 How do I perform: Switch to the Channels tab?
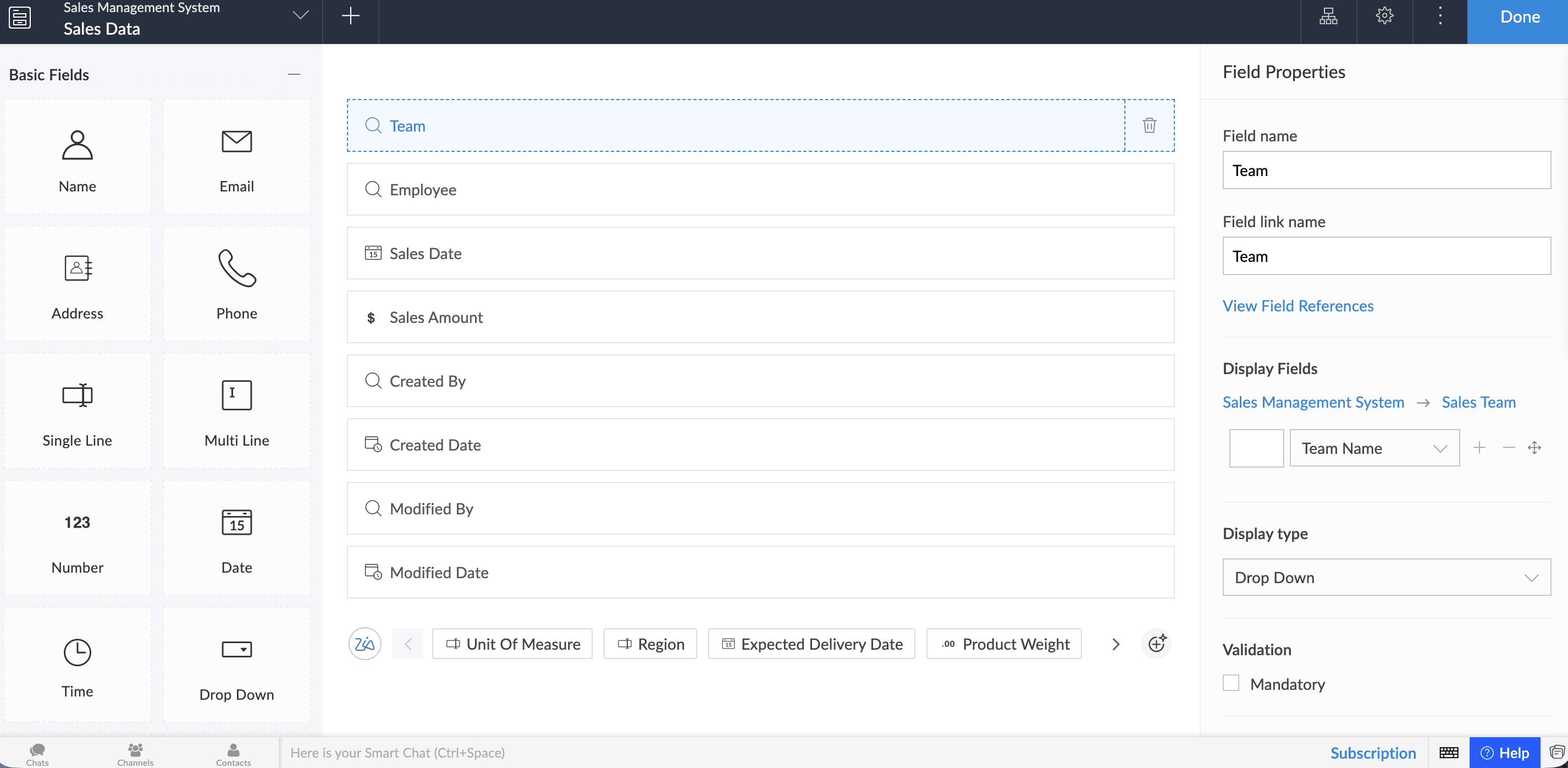click(135, 754)
